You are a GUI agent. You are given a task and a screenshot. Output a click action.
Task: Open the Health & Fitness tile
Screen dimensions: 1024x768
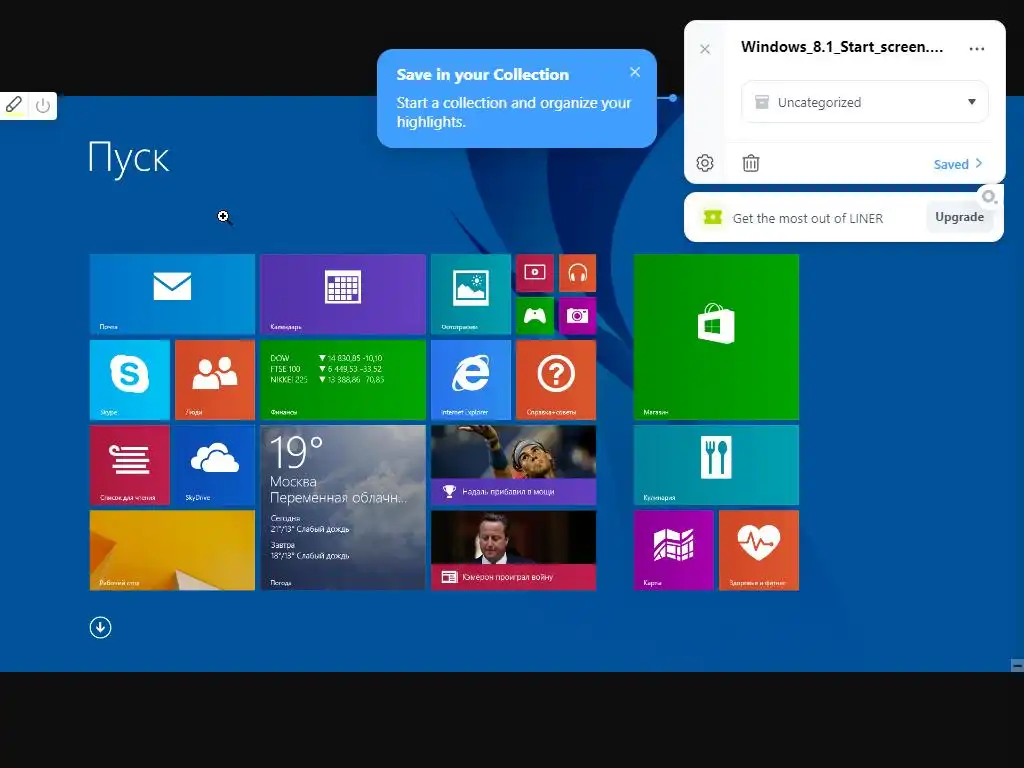coord(759,550)
